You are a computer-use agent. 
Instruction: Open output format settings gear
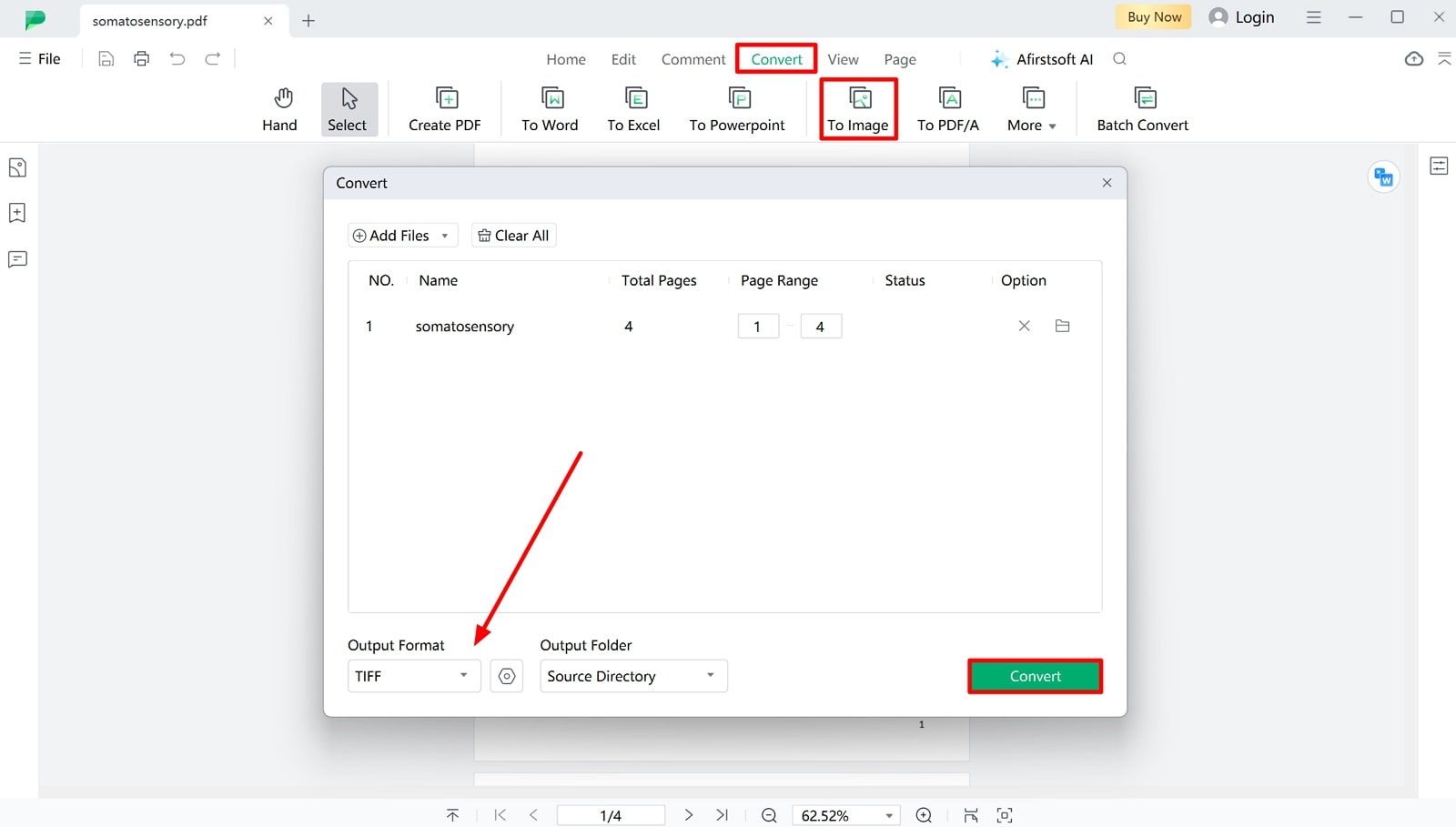[507, 676]
